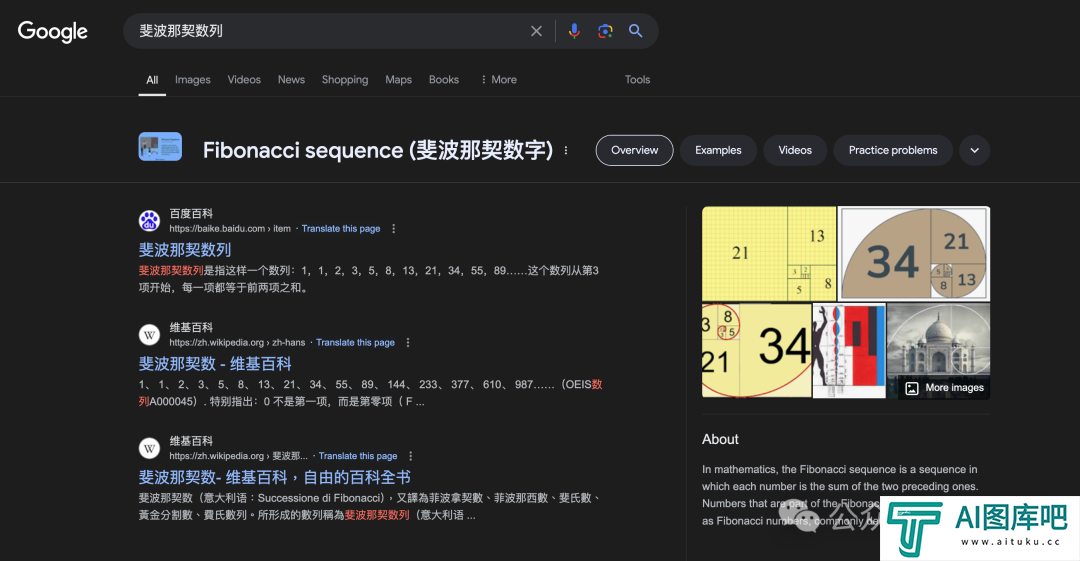Switch to the Shopping tab
This screenshot has height=561, width=1080.
(x=345, y=80)
